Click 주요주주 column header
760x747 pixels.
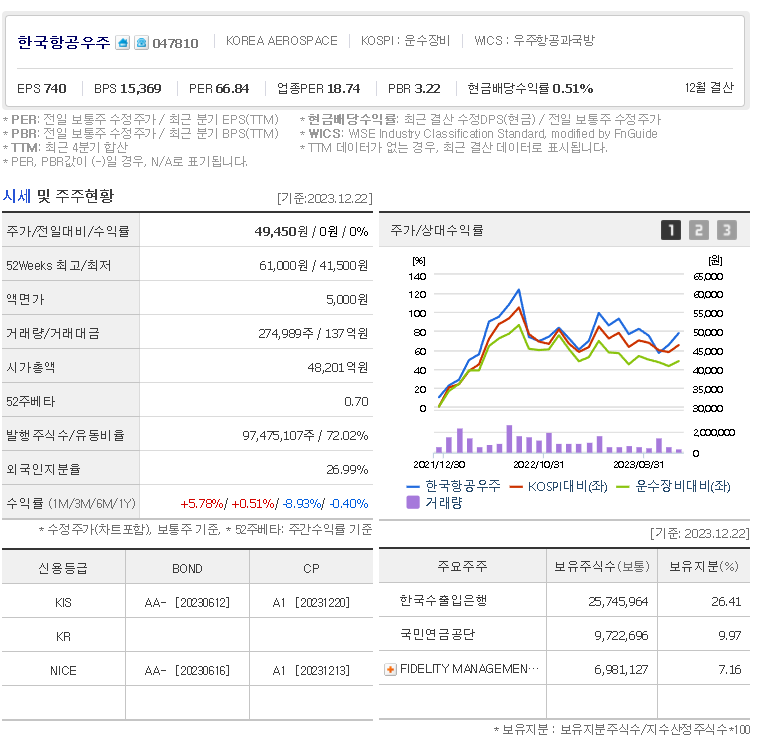[x=462, y=566]
